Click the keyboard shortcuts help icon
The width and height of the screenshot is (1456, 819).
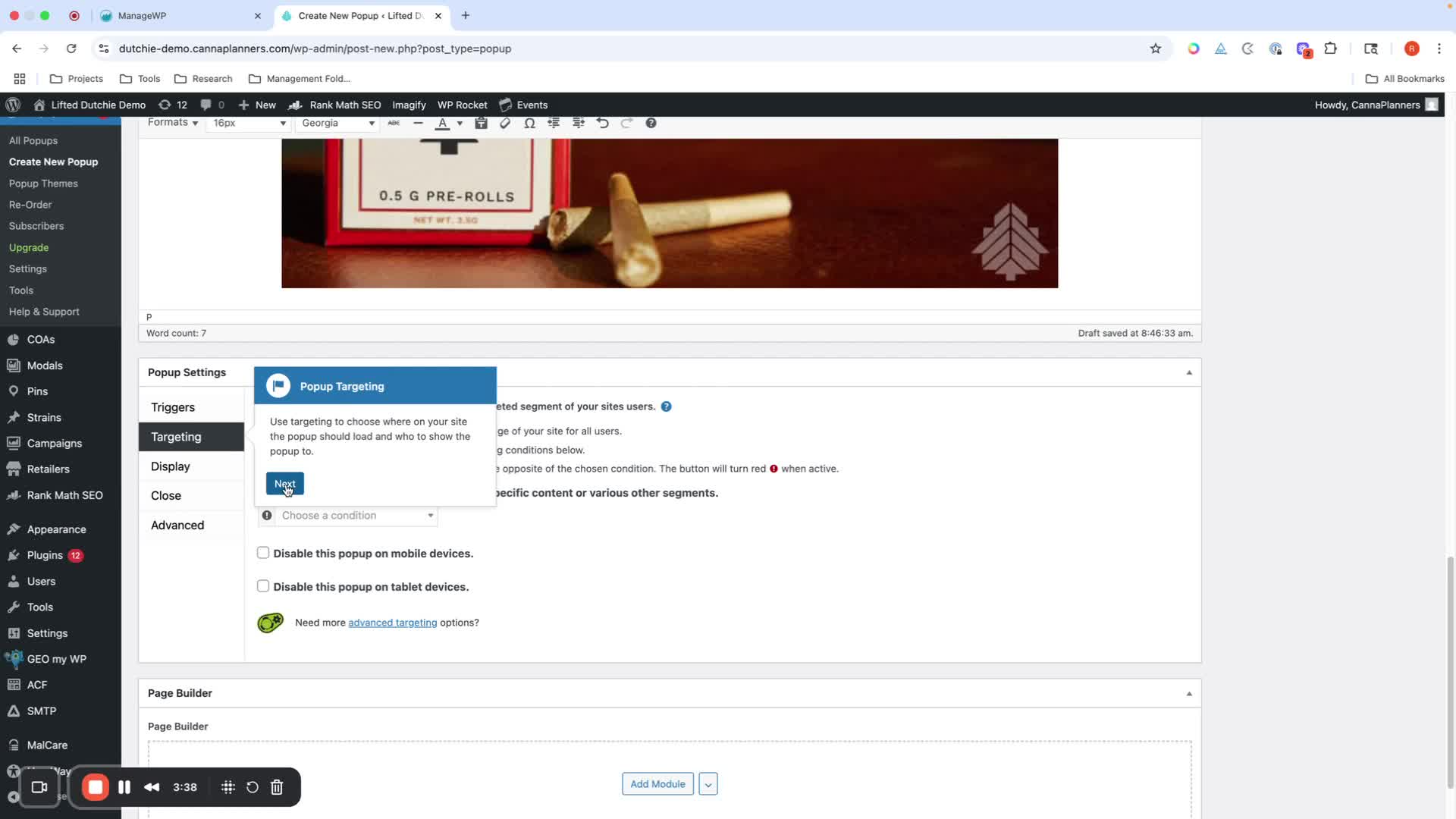coord(651,123)
